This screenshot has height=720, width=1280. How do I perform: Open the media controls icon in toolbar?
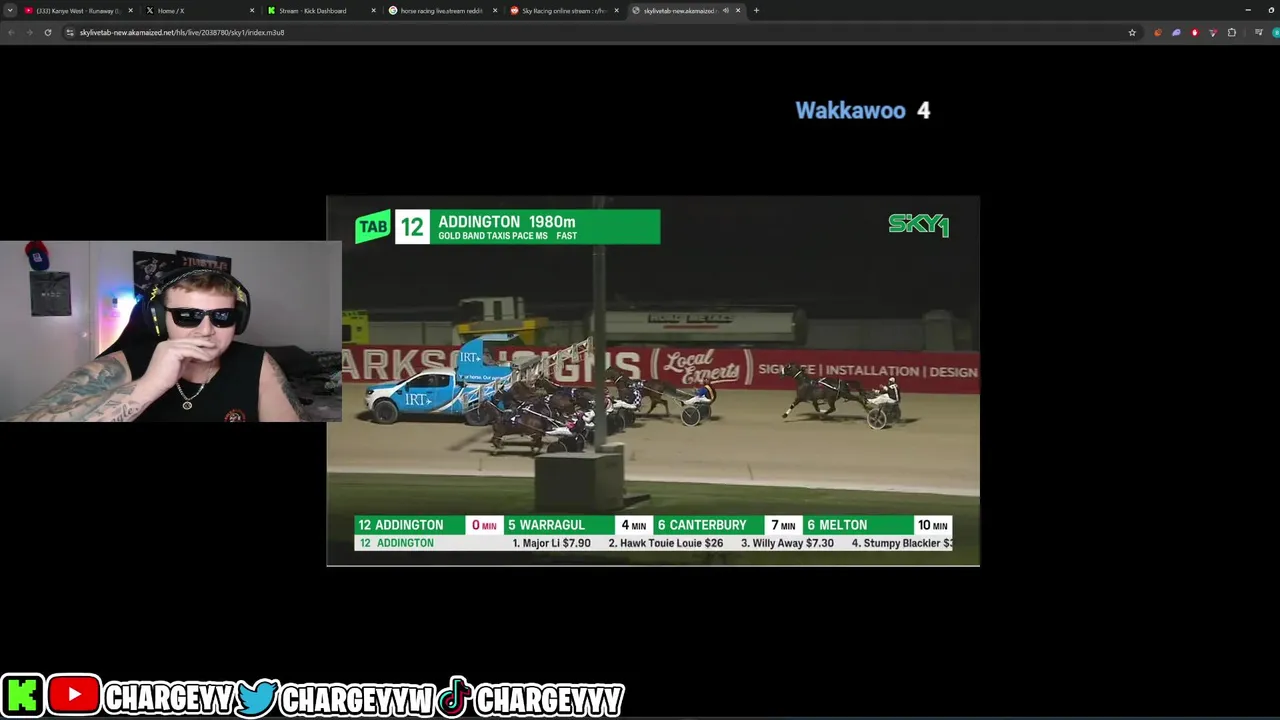coord(1258,32)
